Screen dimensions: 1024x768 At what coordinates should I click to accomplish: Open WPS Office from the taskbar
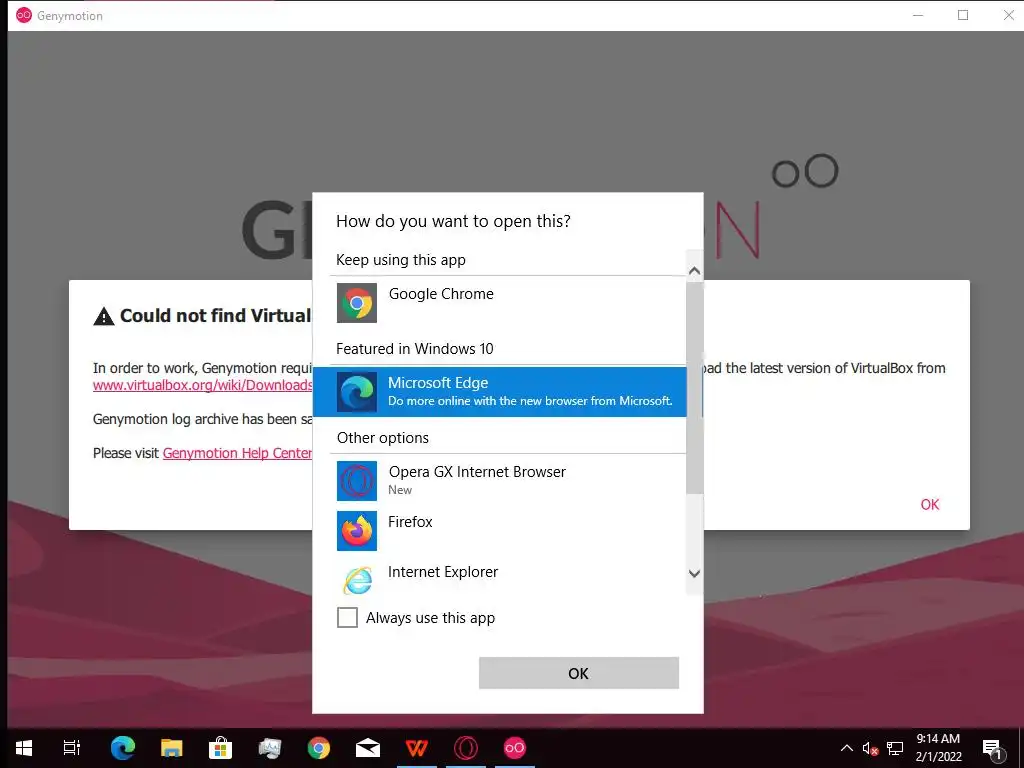[417, 748]
